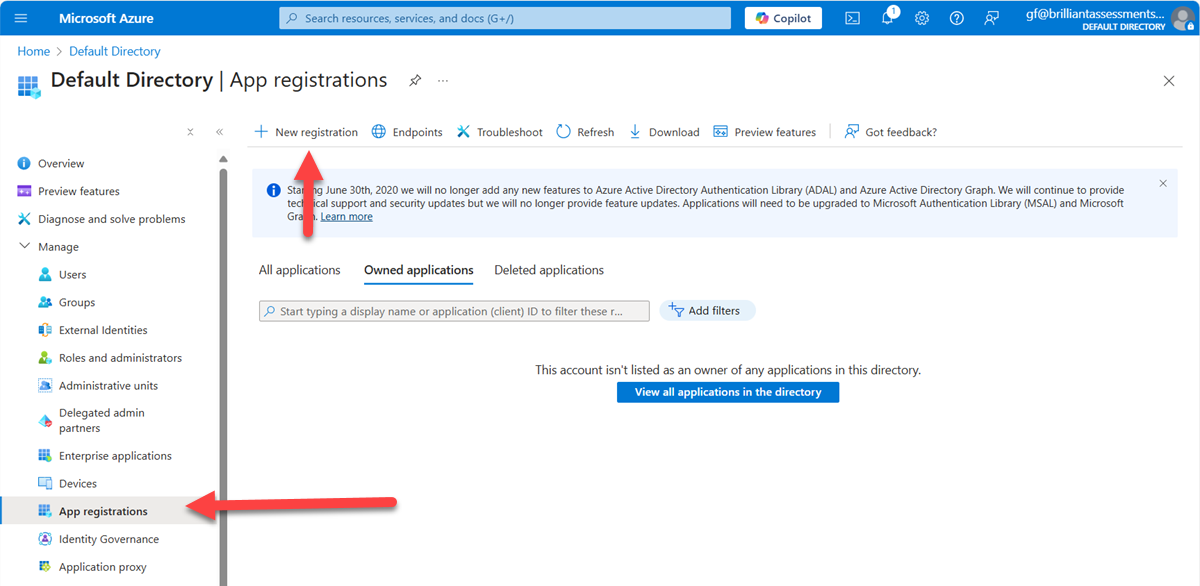Click View all applications in the directory

[728, 392]
